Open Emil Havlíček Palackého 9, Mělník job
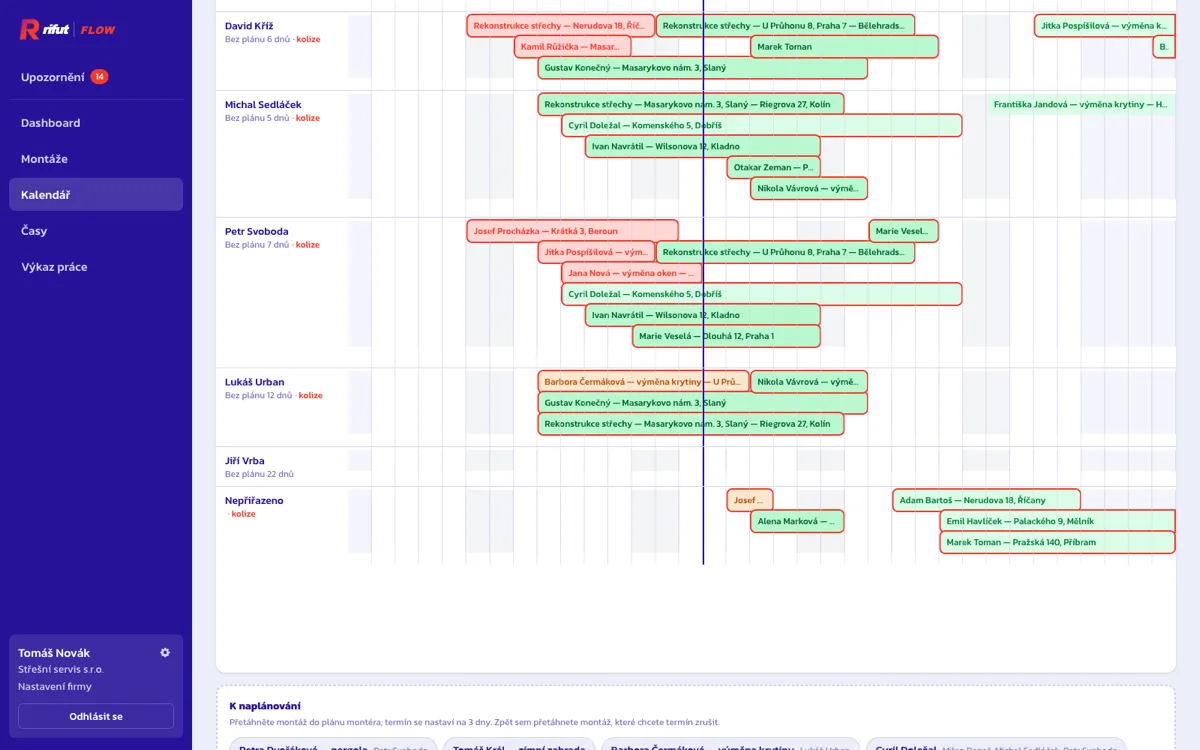 click(x=1057, y=522)
